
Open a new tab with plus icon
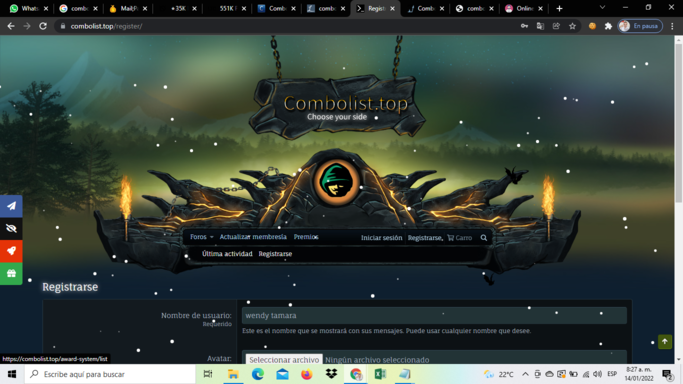[x=559, y=8]
